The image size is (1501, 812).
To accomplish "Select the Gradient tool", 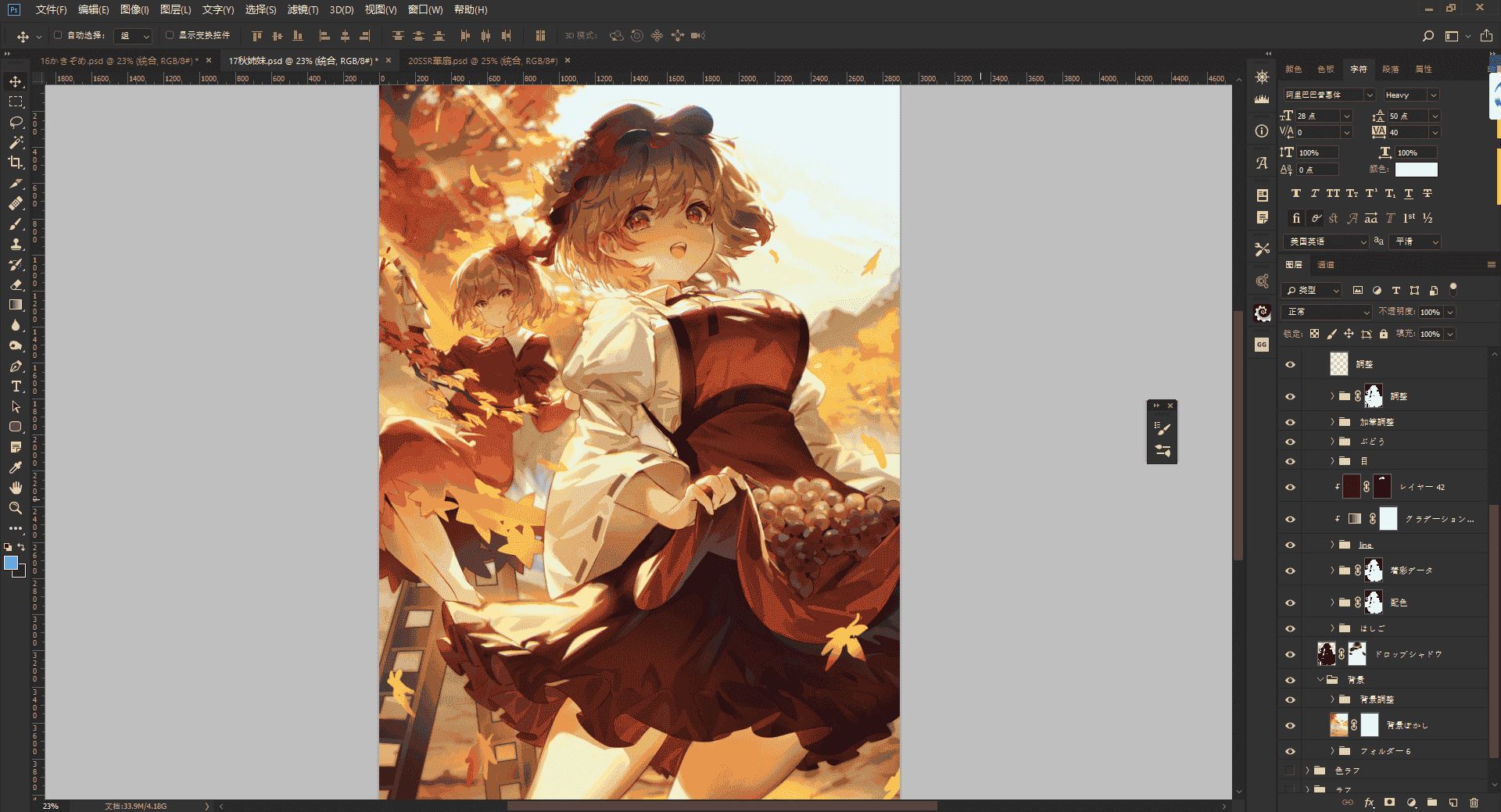I will (16, 305).
